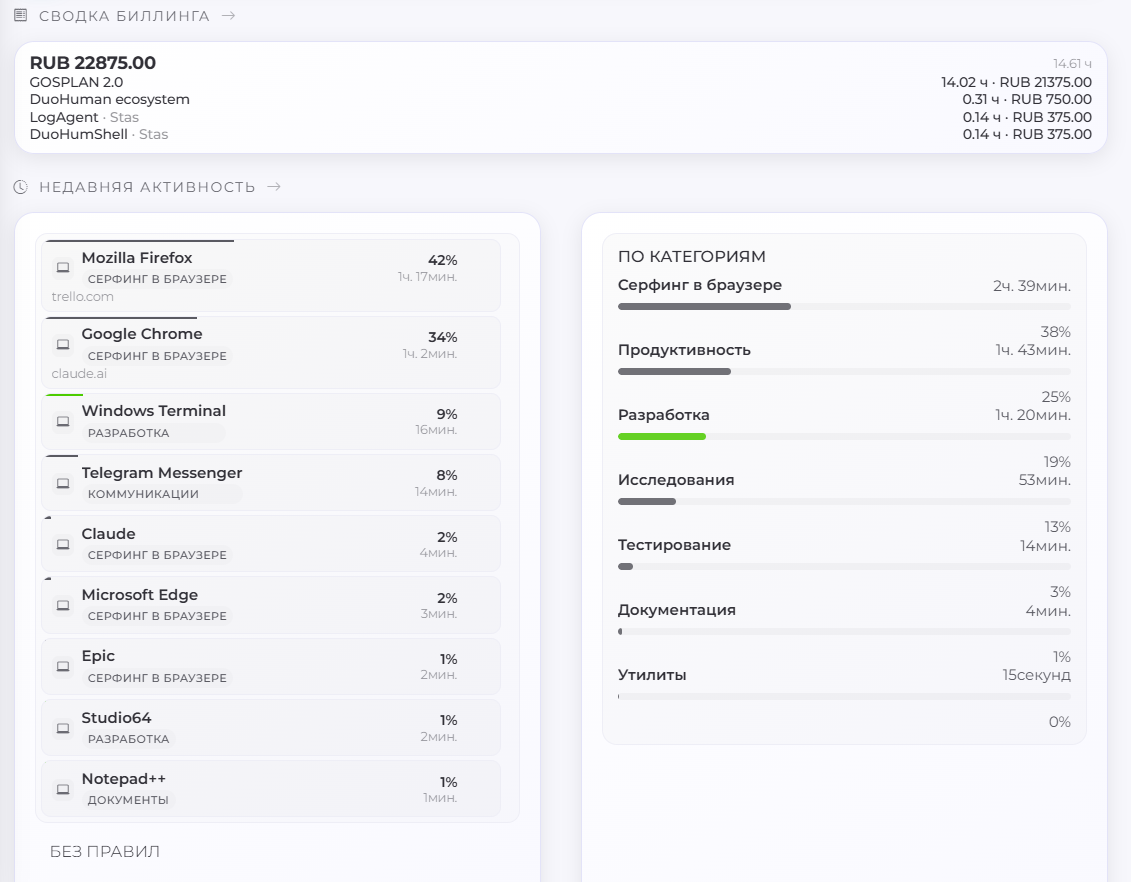Select the Серфинг в браузере category label
The width and height of the screenshot is (1131, 882).
700,285
